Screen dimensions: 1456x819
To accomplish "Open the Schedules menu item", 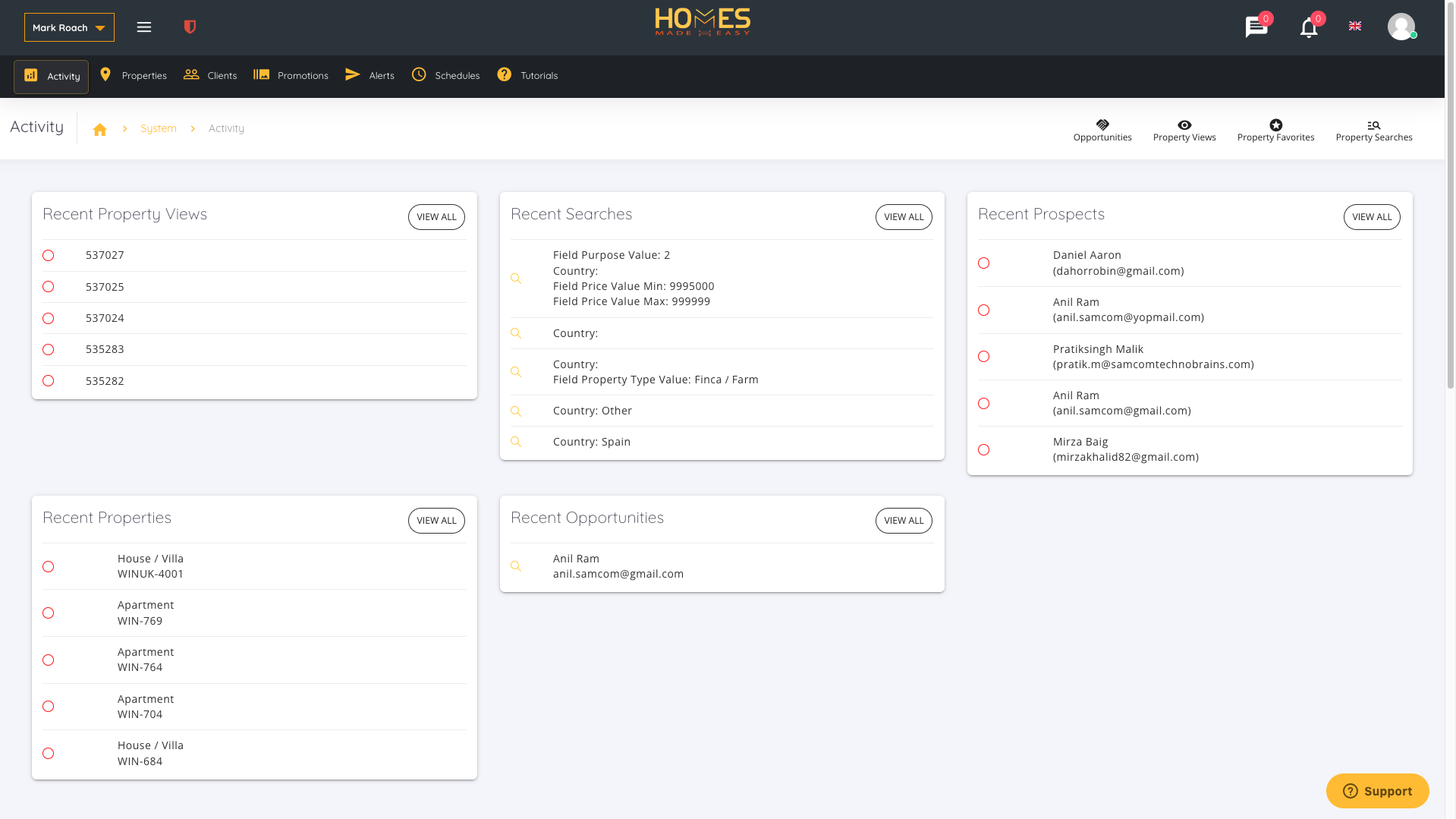I will click(x=445, y=75).
